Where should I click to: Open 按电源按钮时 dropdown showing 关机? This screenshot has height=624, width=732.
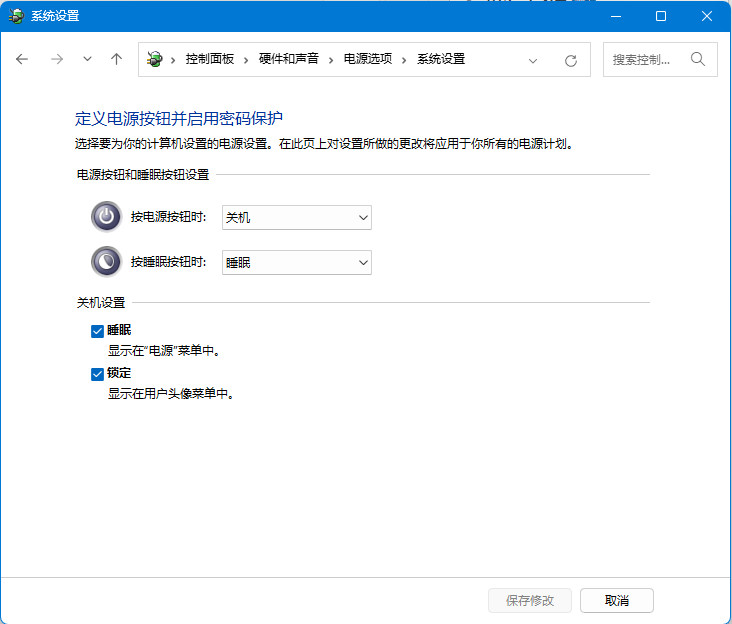pos(297,217)
